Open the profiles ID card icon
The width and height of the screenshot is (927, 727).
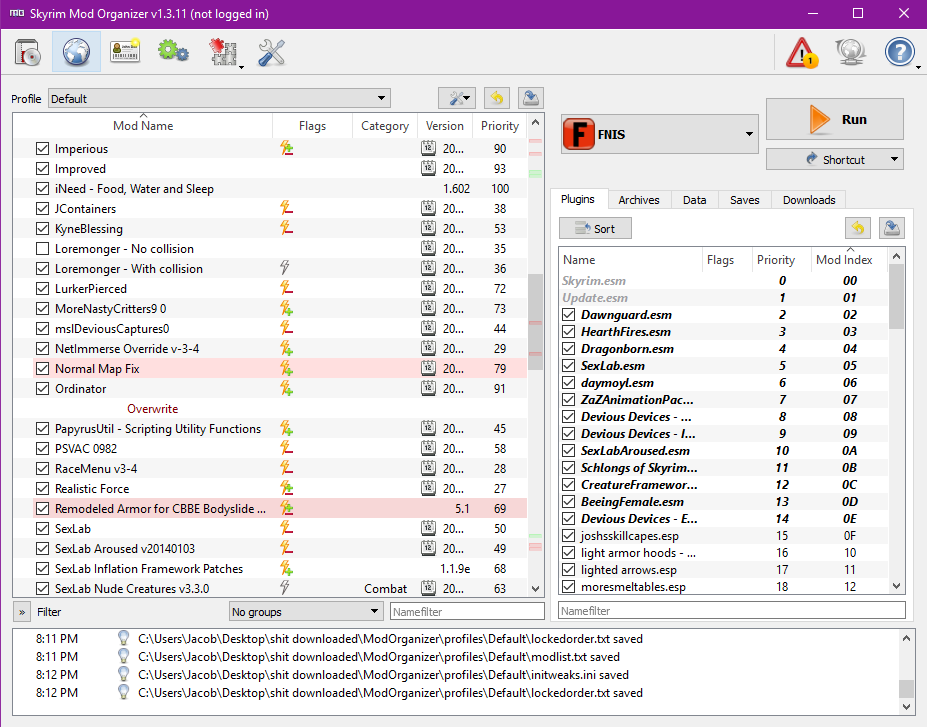tap(125, 53)
